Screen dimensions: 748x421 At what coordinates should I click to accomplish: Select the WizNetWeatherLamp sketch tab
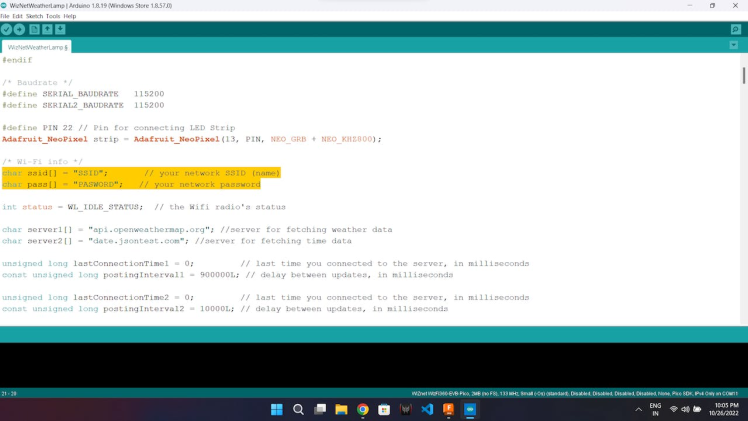pos(37,47)
